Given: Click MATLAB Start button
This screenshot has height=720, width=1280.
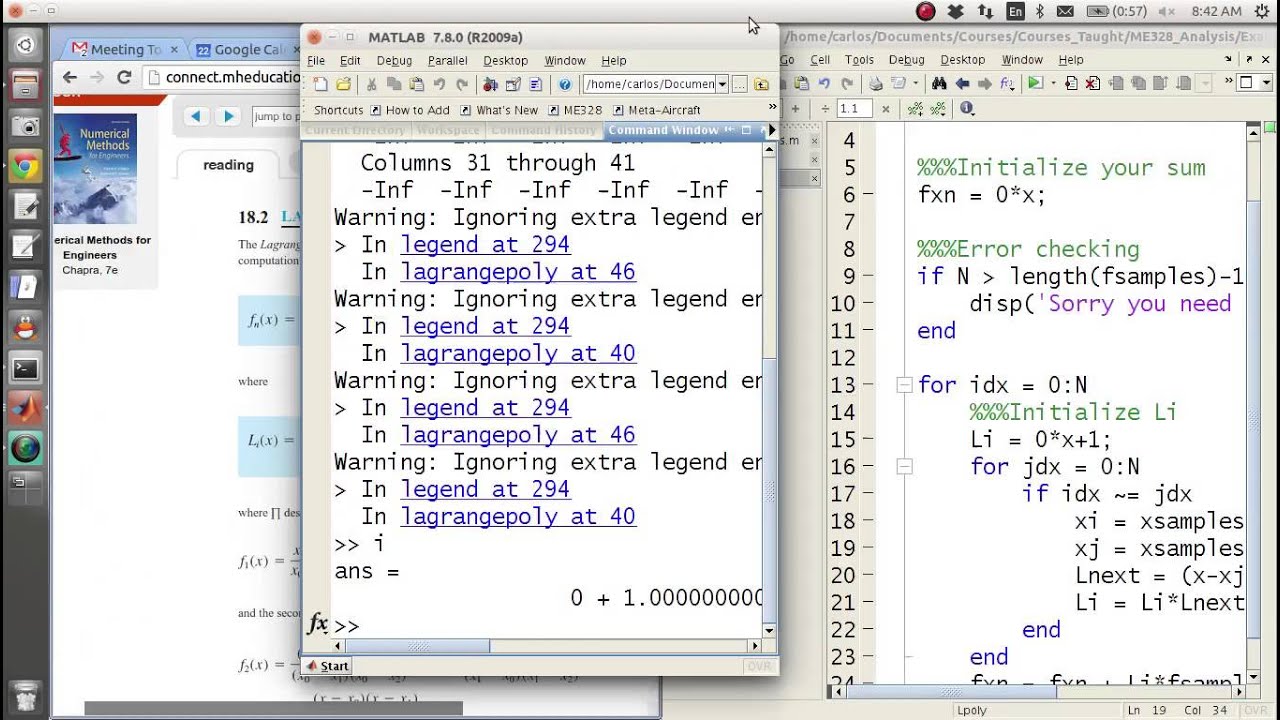Looking at the screenshot, I should point(328,666).
